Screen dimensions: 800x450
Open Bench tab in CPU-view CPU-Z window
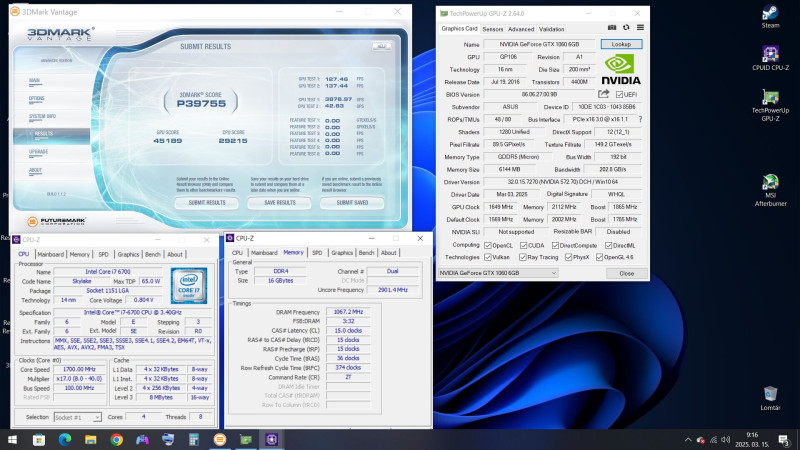point(153,254)
